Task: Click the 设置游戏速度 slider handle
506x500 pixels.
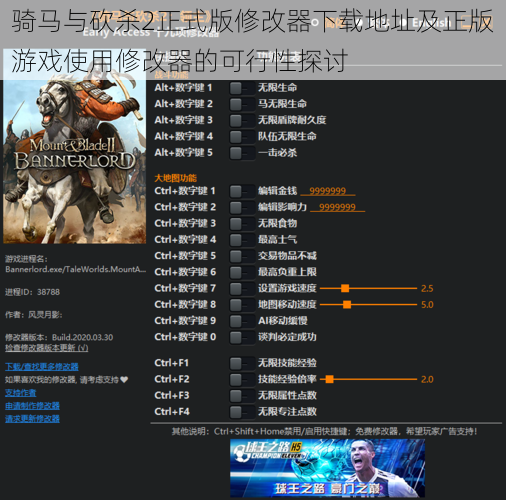Action: 345,288
